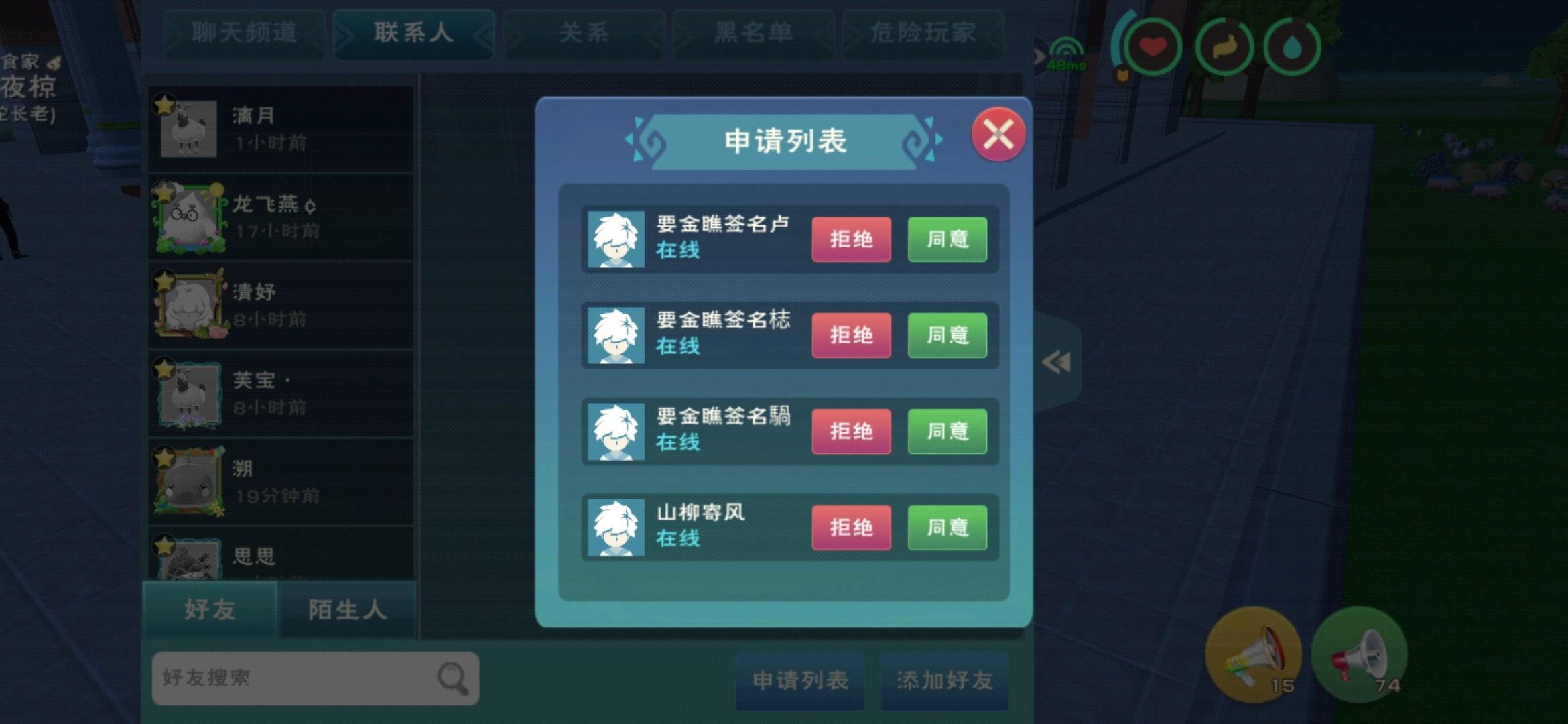Switch to the 黑名单 tab
The height and width of the screenshot is (724, 1568).
[753, 33]
